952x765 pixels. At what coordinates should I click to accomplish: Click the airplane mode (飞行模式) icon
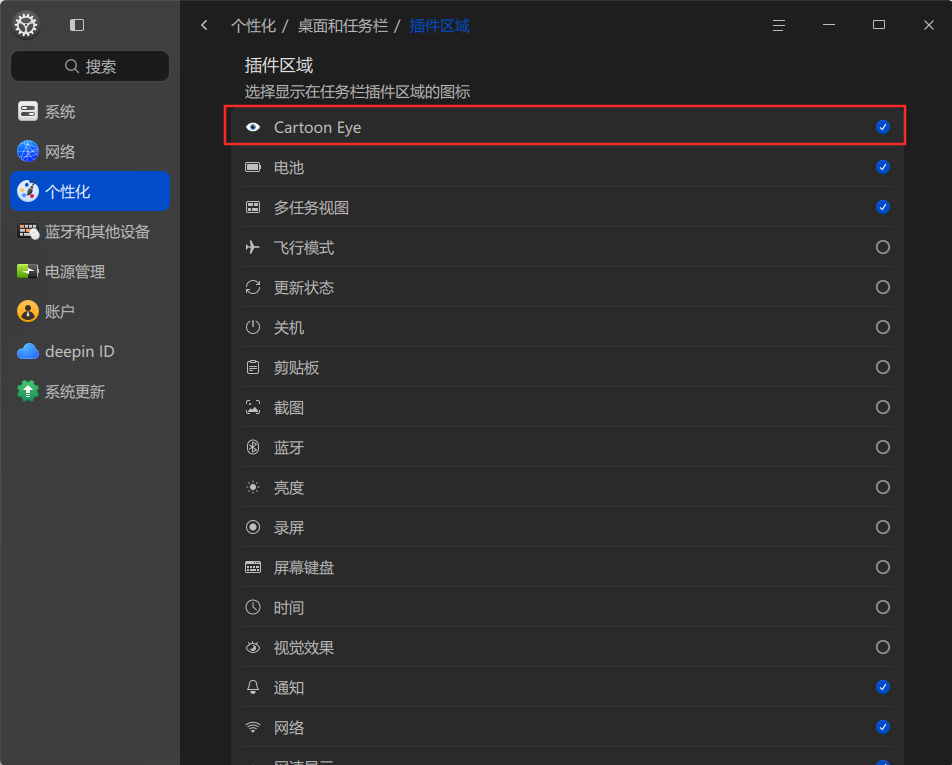253,247
